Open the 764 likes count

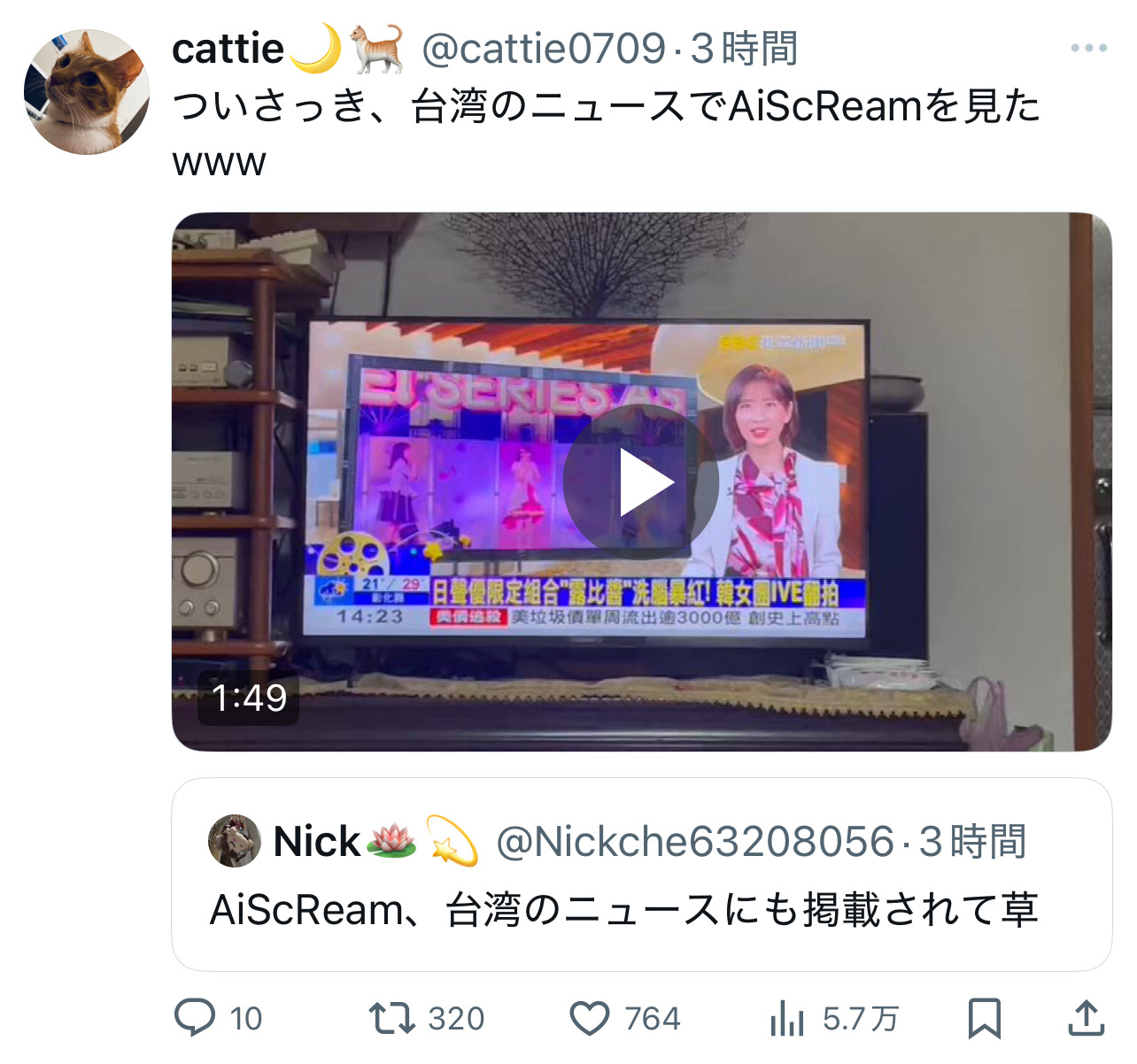point(653,1019)
